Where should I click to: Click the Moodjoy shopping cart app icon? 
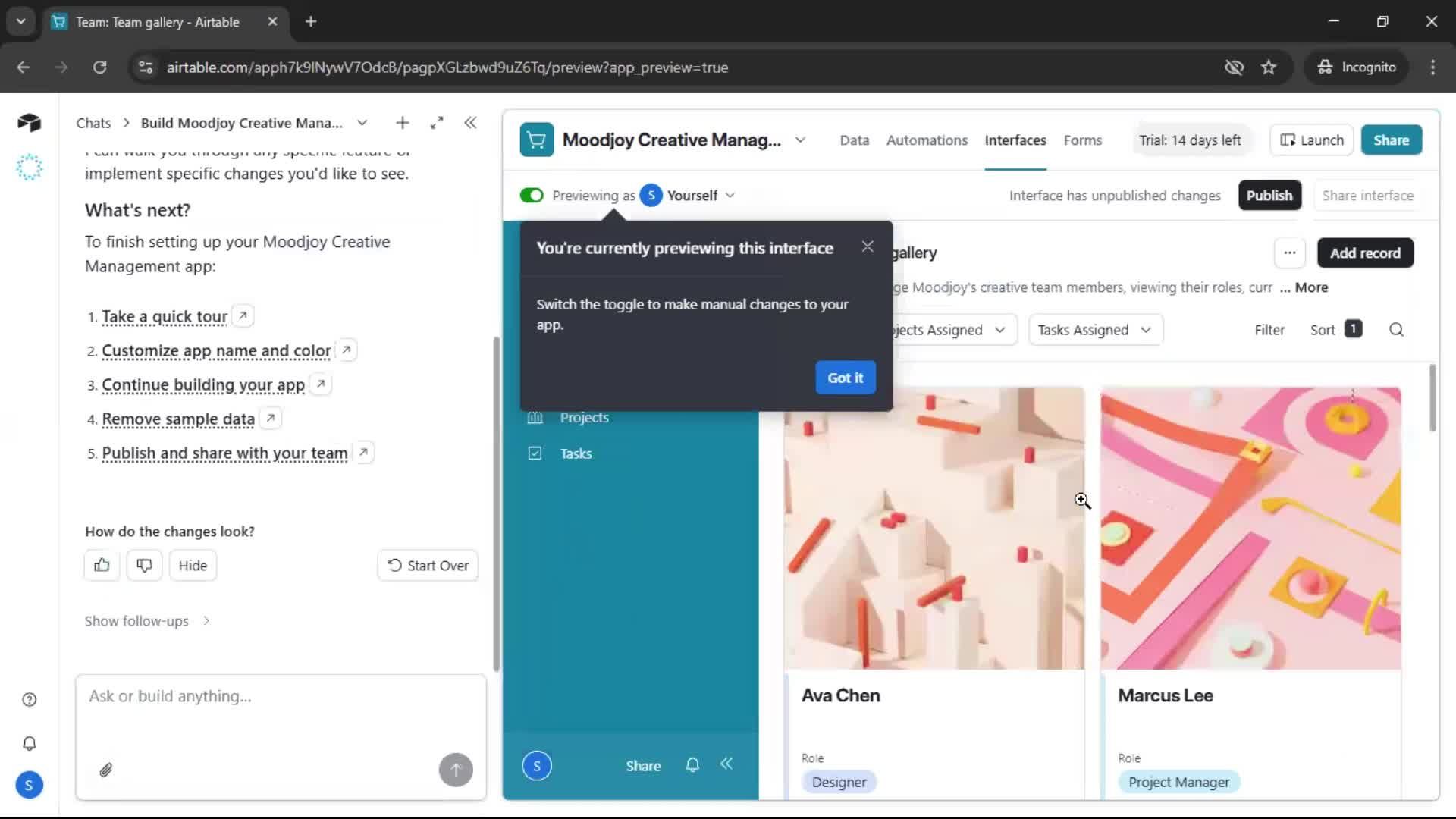pos(537,140)
